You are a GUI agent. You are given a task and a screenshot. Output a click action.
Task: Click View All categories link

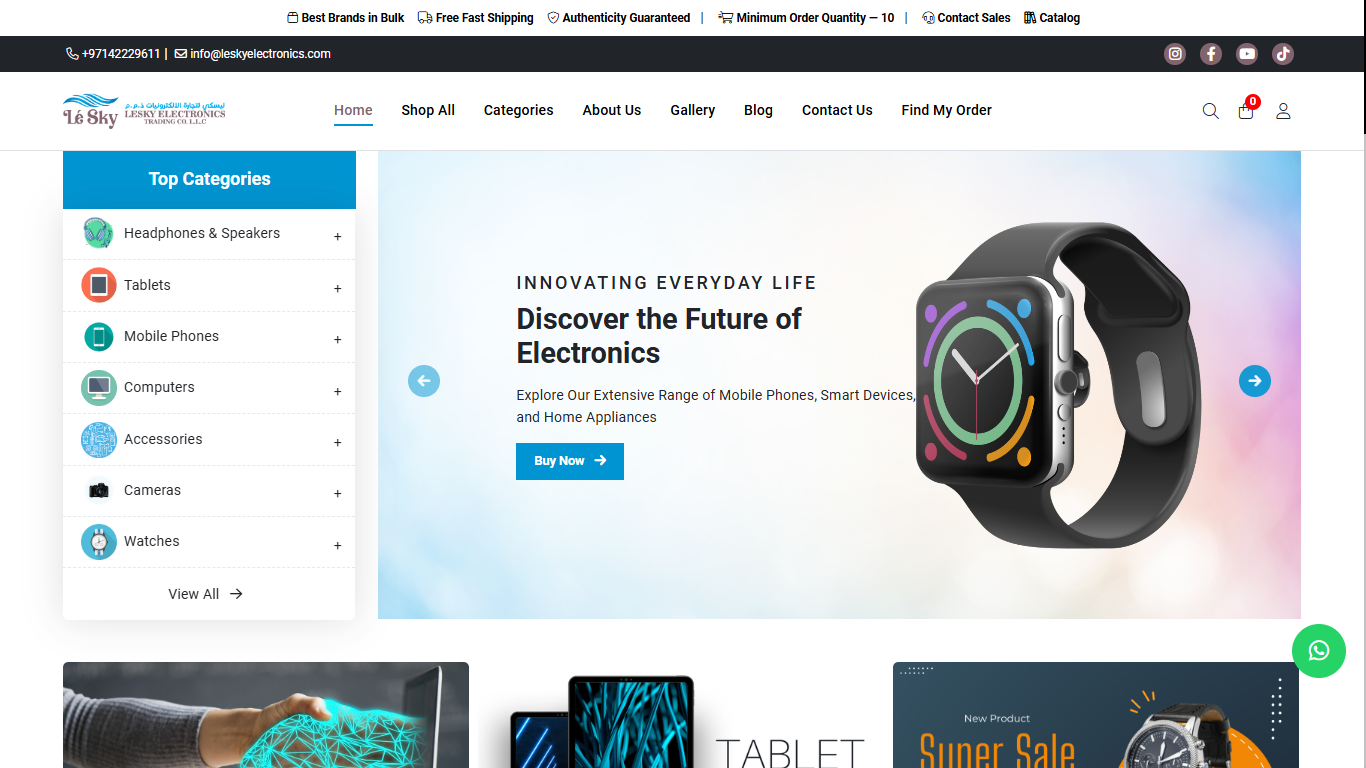206,594
